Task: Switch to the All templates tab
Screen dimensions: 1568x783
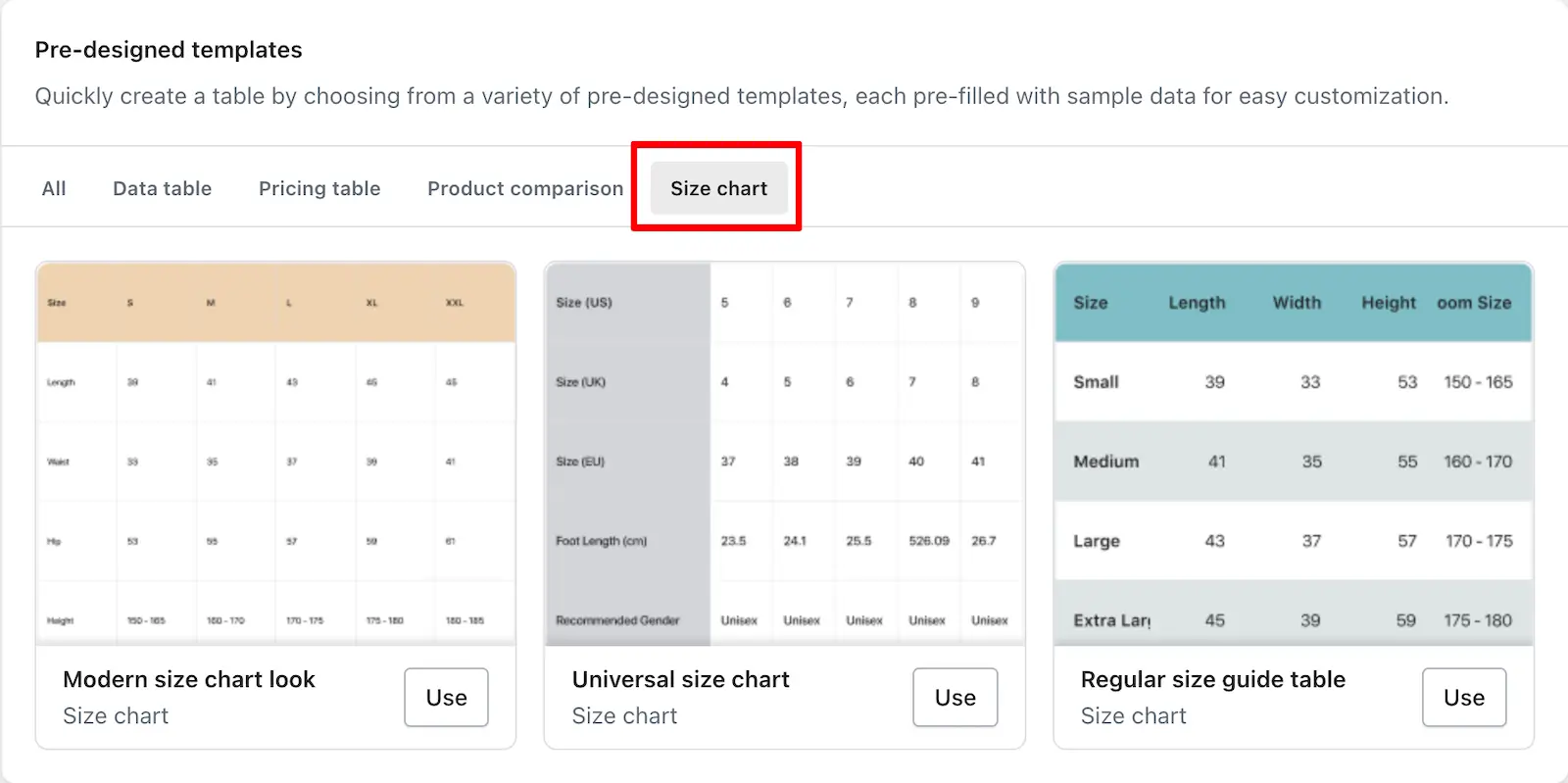Action: (x=54, y=188)
